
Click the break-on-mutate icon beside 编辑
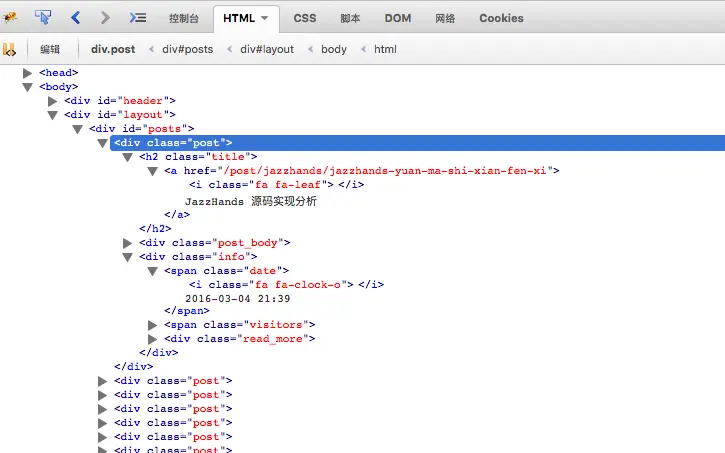pos(9,49)
